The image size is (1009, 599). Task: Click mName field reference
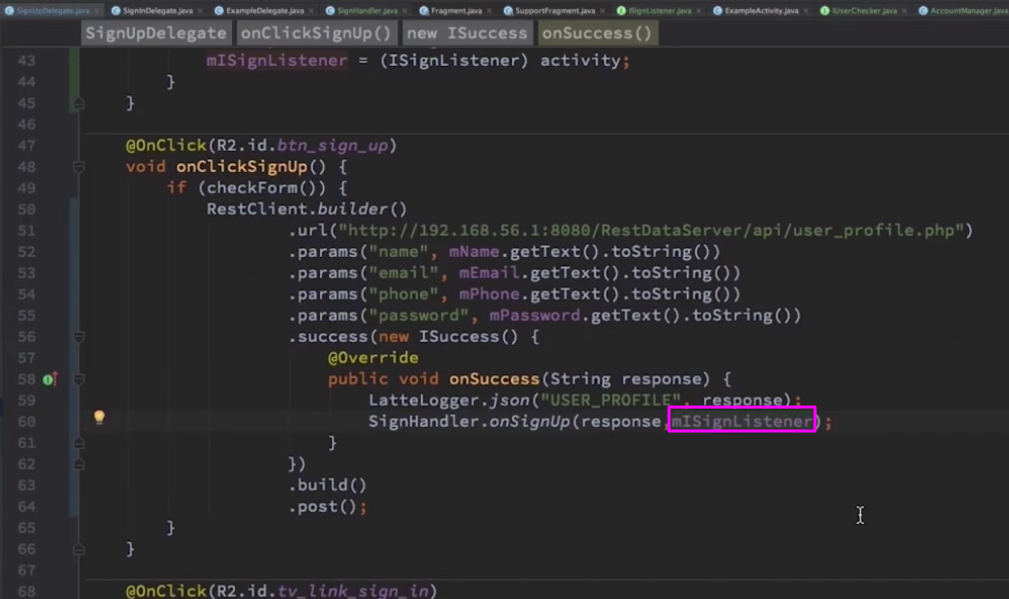pyautogui.click(x=474, y=252)
